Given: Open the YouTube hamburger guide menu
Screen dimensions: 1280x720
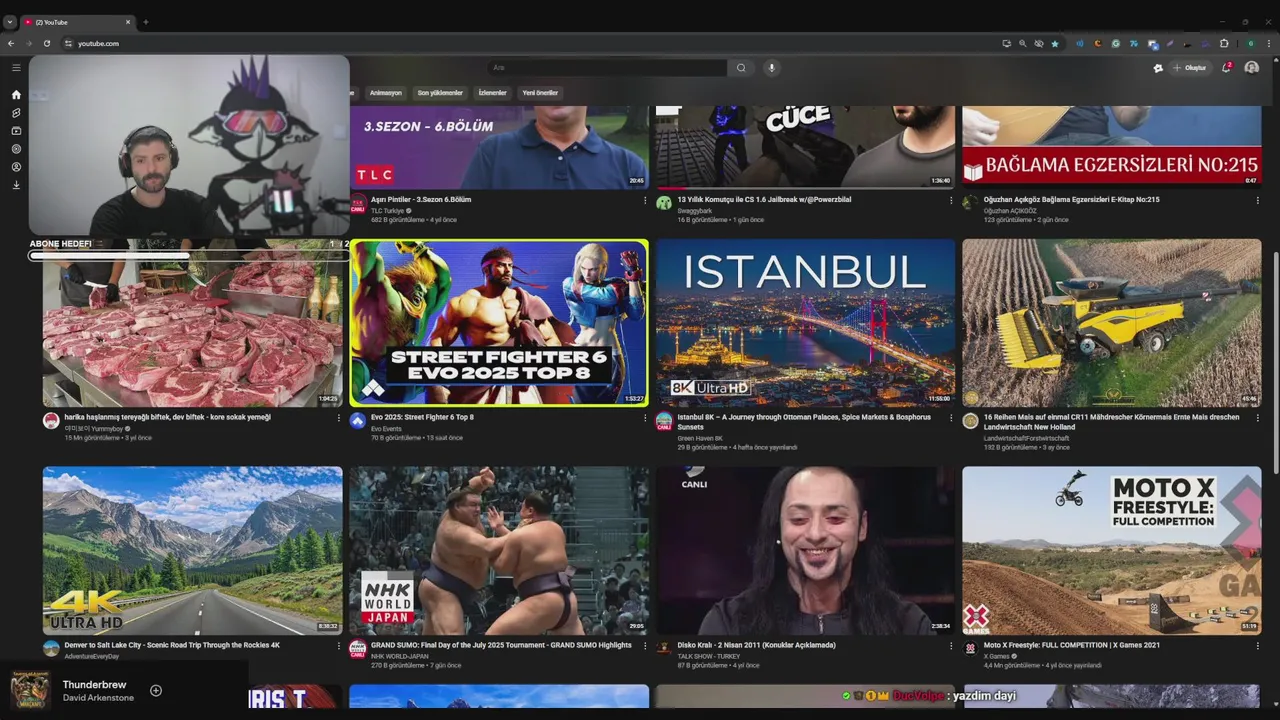Looking at the screenshot, I should pyautogui.click(x=16, y=68).
